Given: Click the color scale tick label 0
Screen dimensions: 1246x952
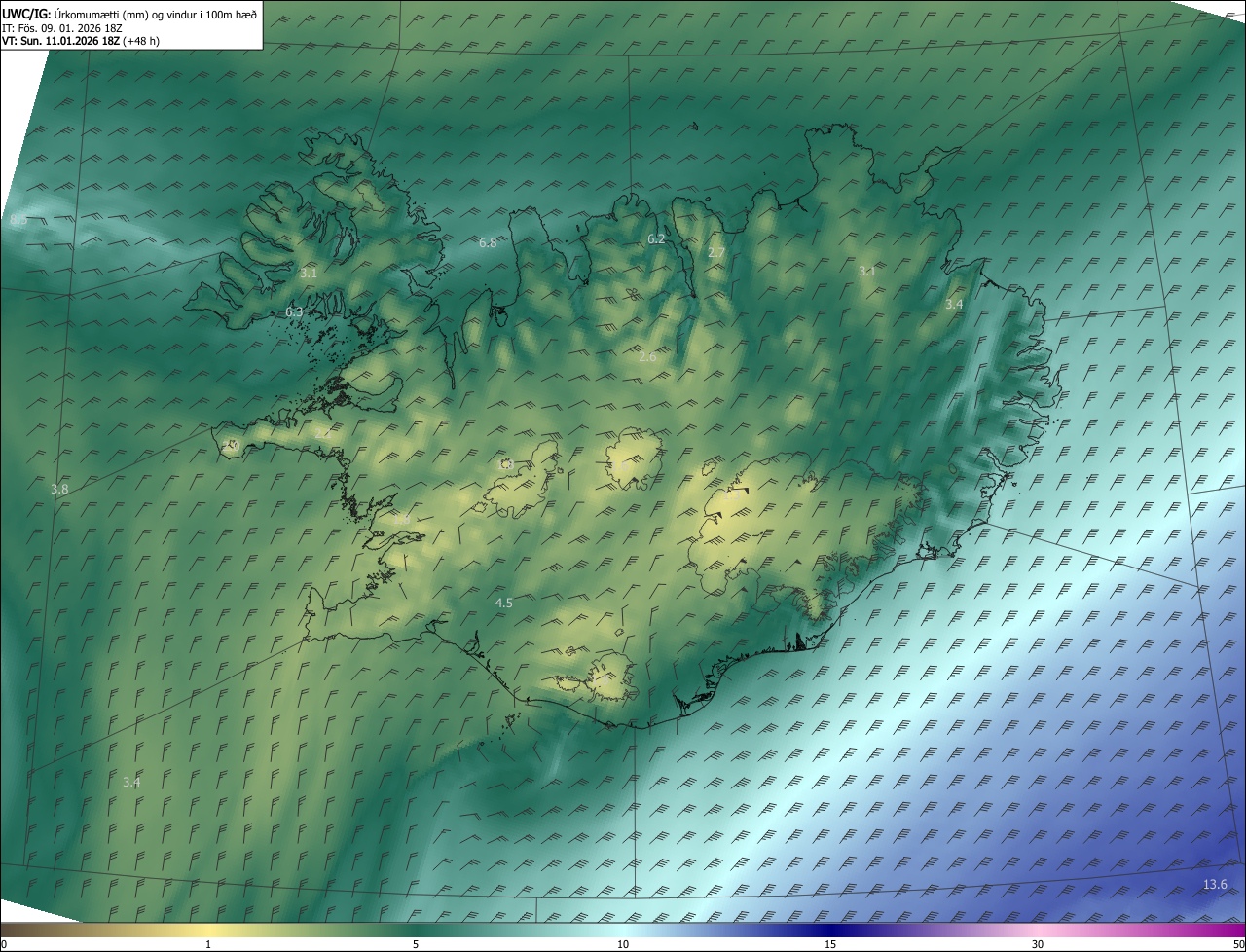Looking at the screenshot, I should 4,944.
